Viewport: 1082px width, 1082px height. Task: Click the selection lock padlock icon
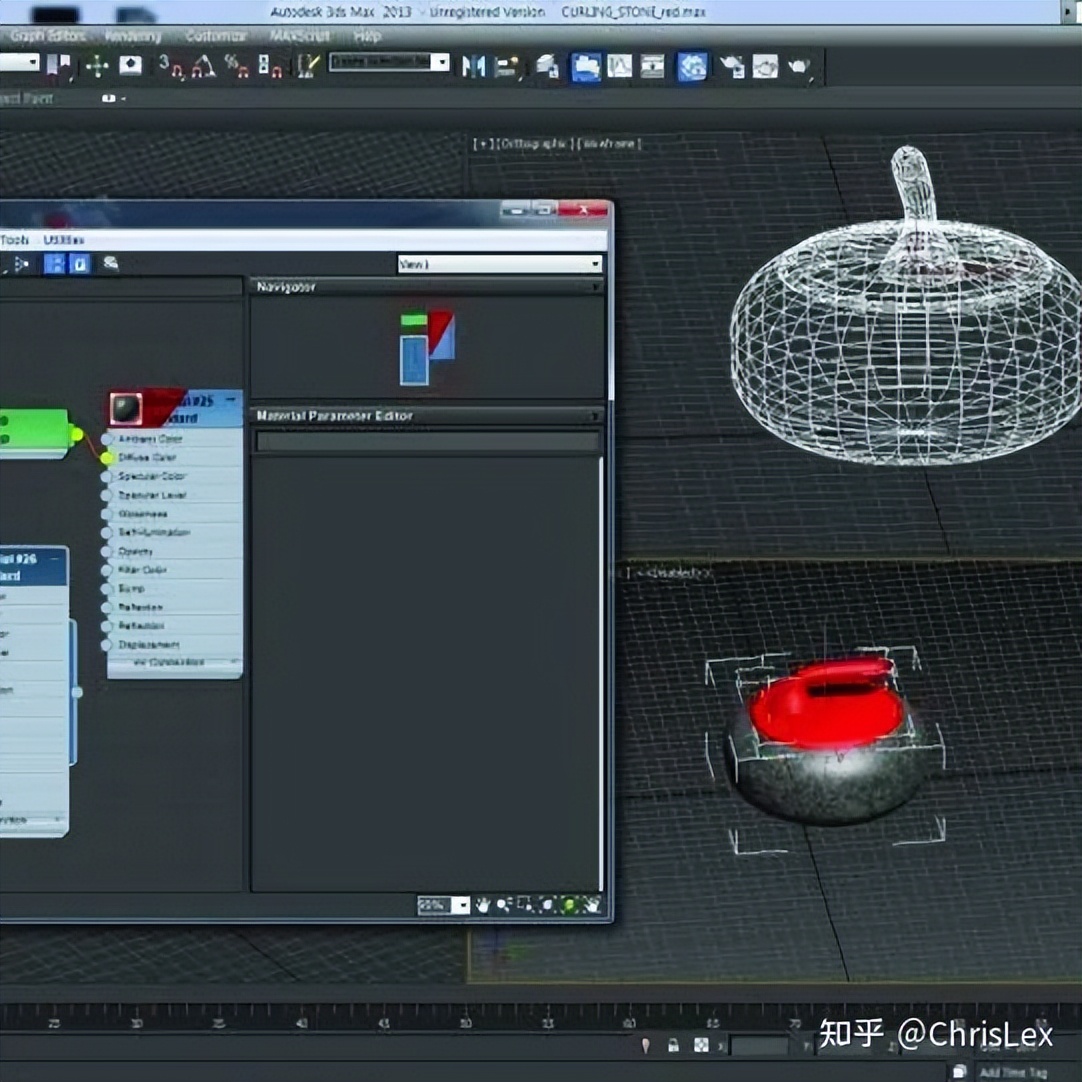673,1045
